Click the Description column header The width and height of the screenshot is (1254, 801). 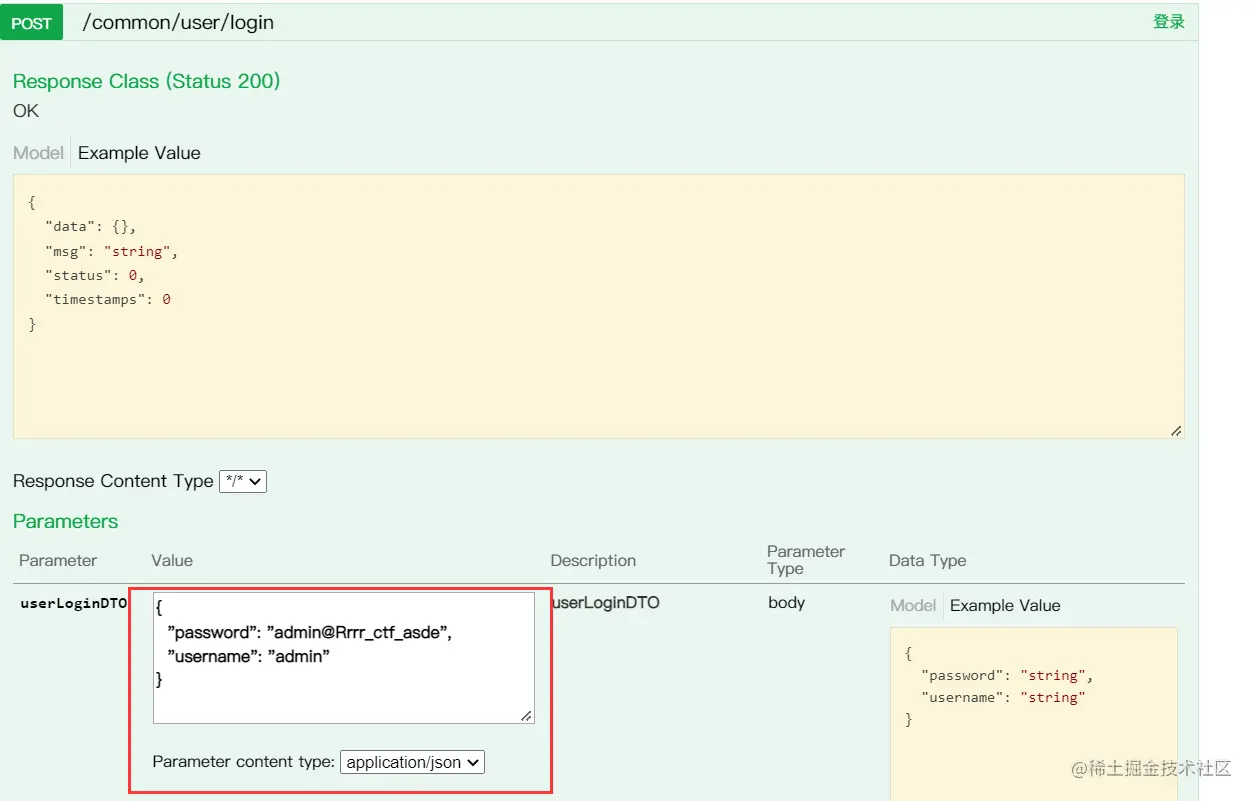593,560
